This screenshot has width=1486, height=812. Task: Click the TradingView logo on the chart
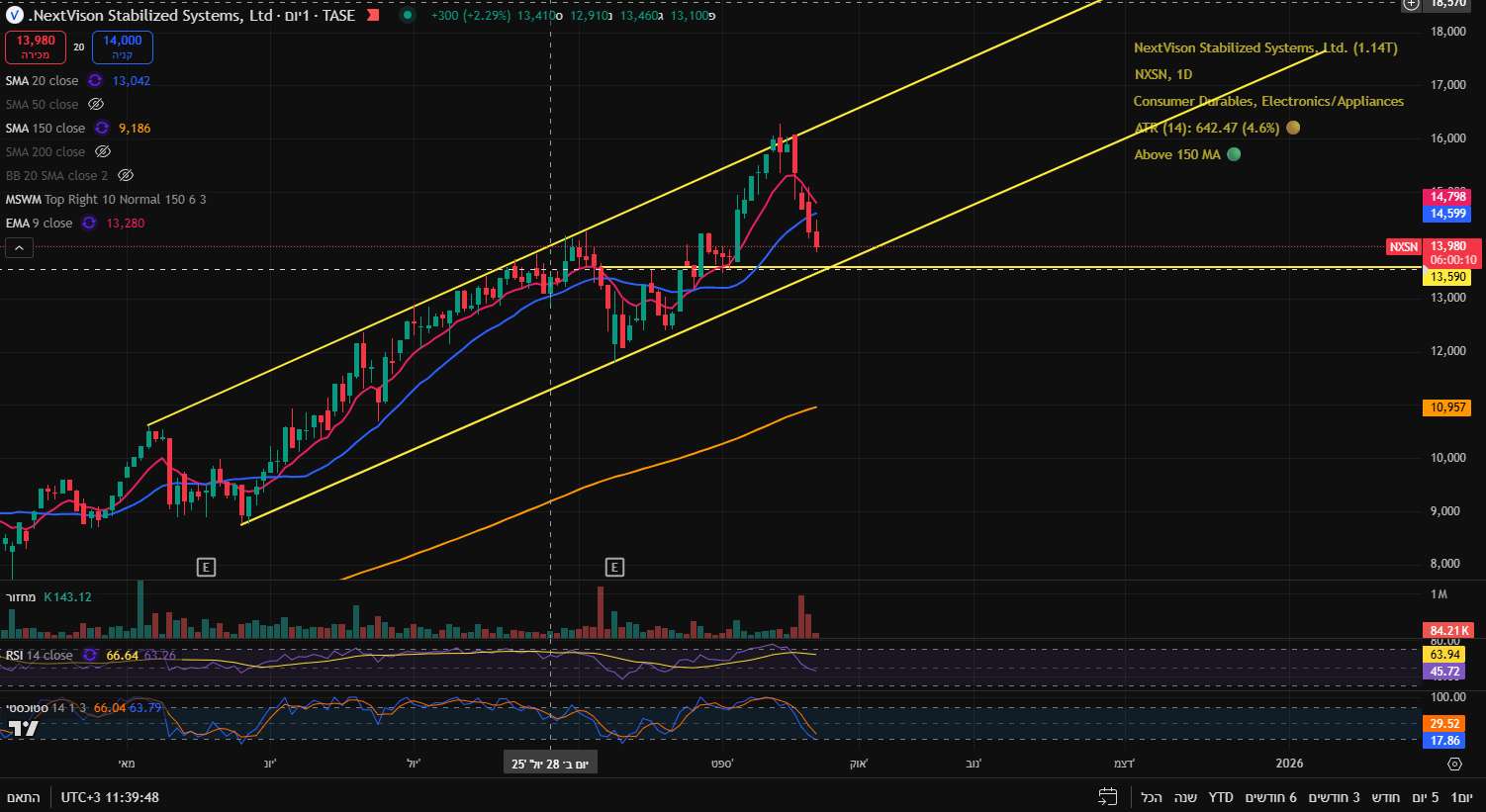point(24,729)
